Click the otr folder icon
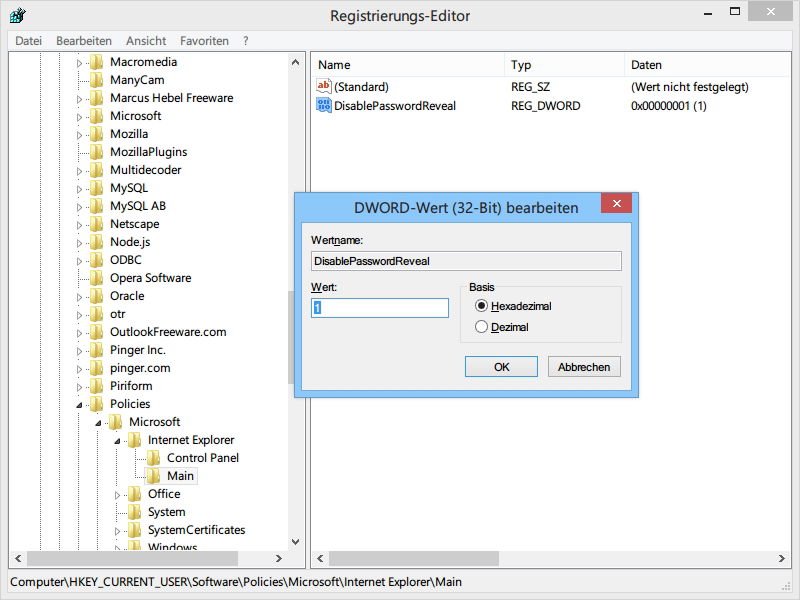This screenshot has height=600, width=800. [x=96, y=314]
